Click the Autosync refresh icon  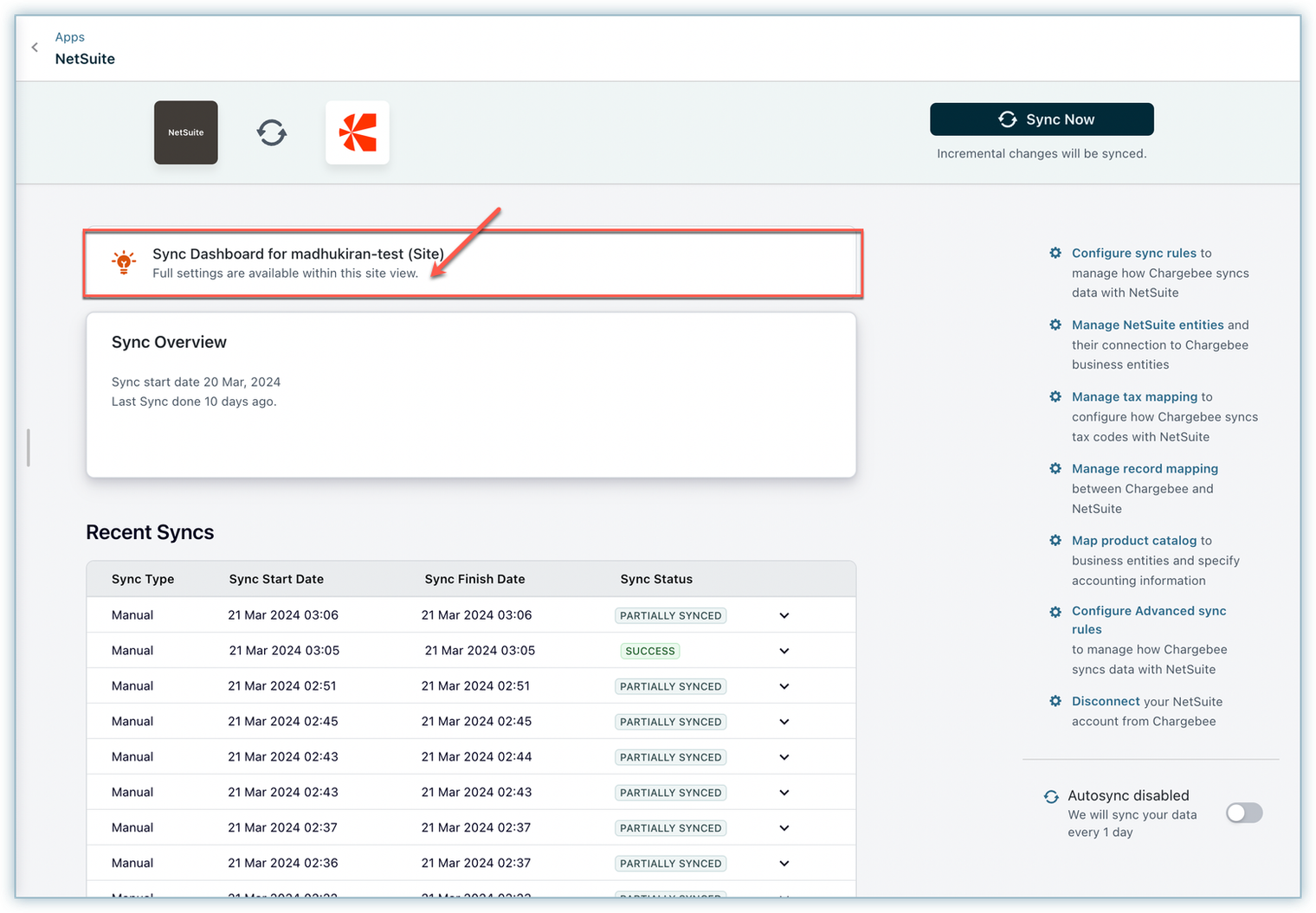[1051, 796]
